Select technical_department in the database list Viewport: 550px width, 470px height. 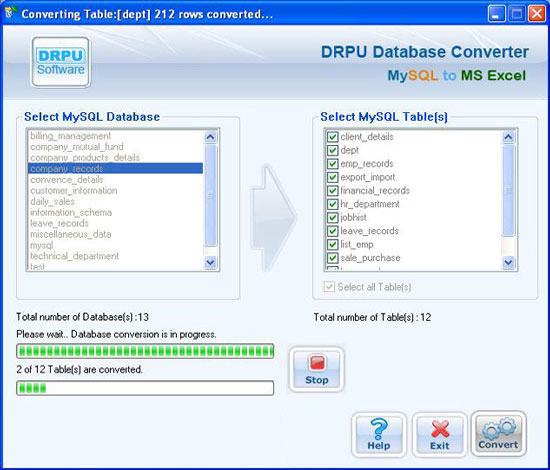115,256
